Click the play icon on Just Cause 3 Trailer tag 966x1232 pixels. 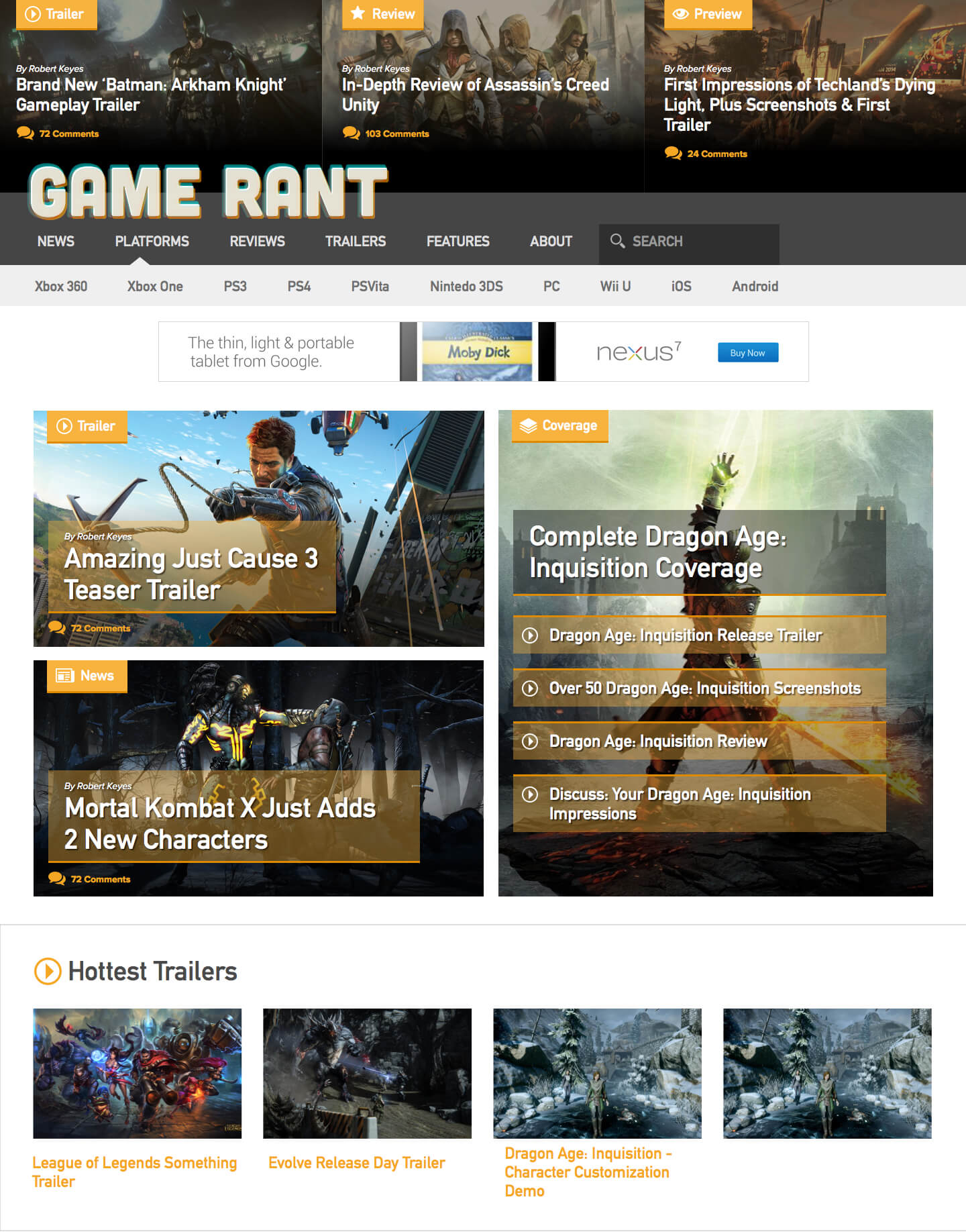pyautogui.click(x=64, y=426)
